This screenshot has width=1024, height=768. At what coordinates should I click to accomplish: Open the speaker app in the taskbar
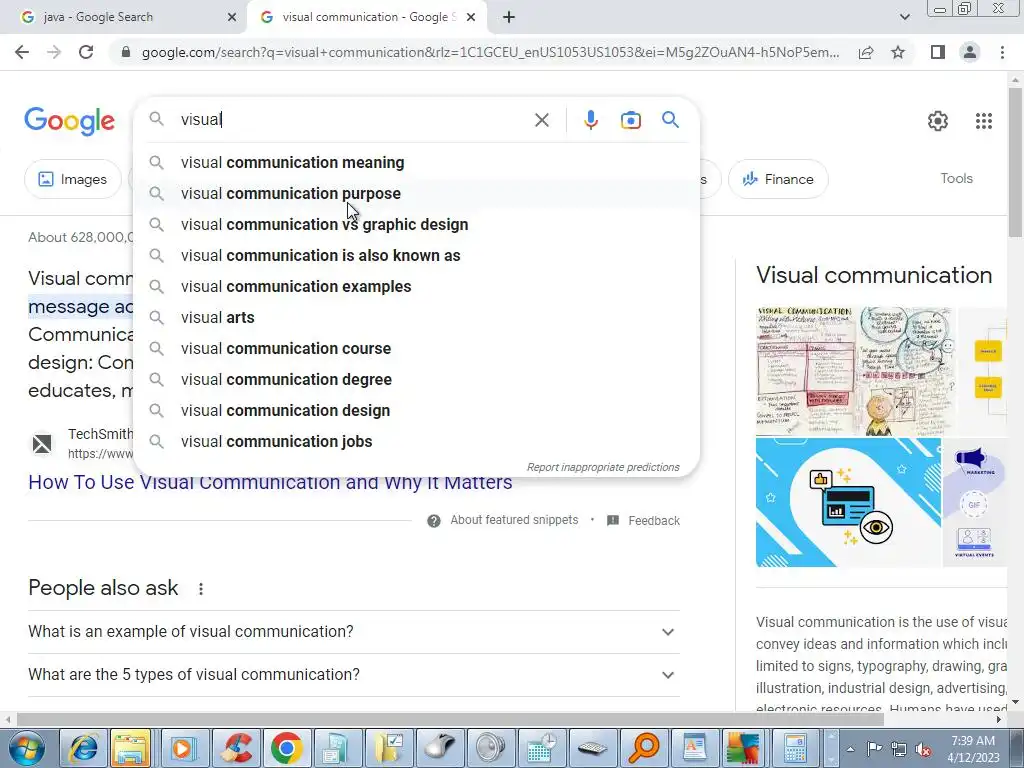490,748
